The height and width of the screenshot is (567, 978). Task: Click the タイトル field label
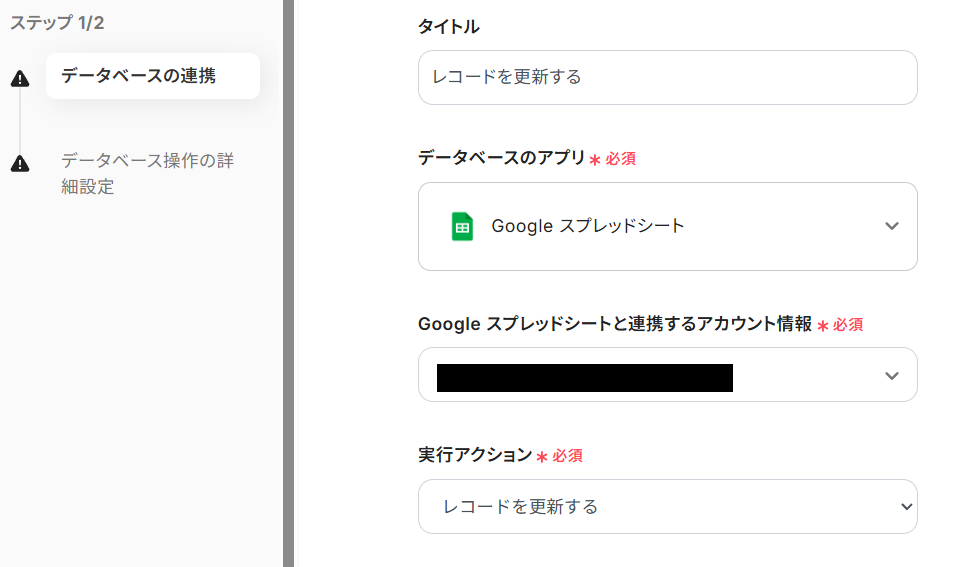point(449,27)
